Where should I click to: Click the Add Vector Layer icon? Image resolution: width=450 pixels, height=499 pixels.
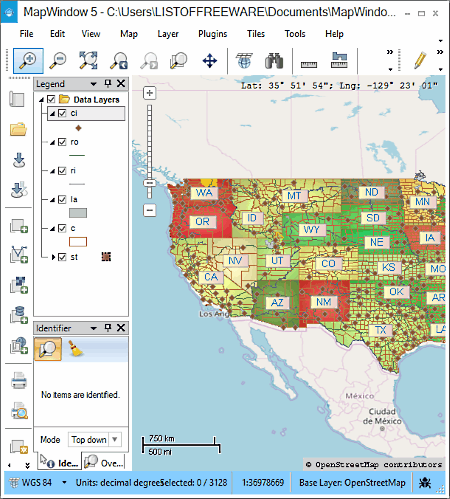[19, 254]
